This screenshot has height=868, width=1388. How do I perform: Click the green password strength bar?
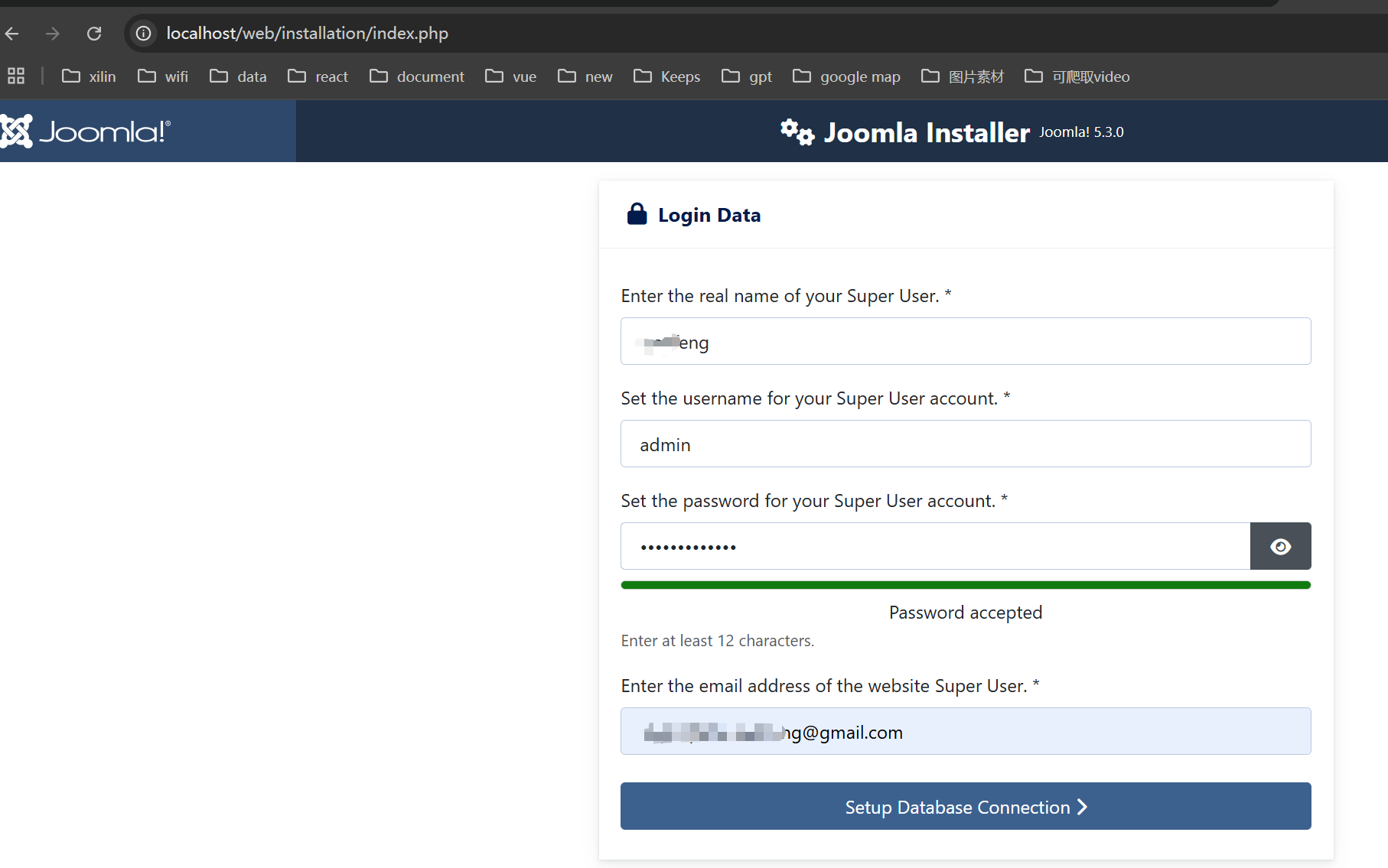tap(966, 585)
